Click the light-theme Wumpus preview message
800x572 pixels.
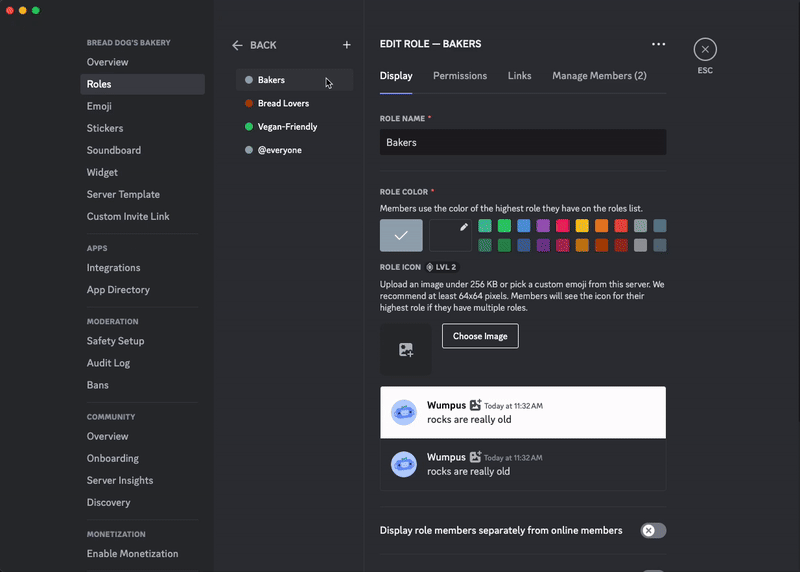(522, 412)
